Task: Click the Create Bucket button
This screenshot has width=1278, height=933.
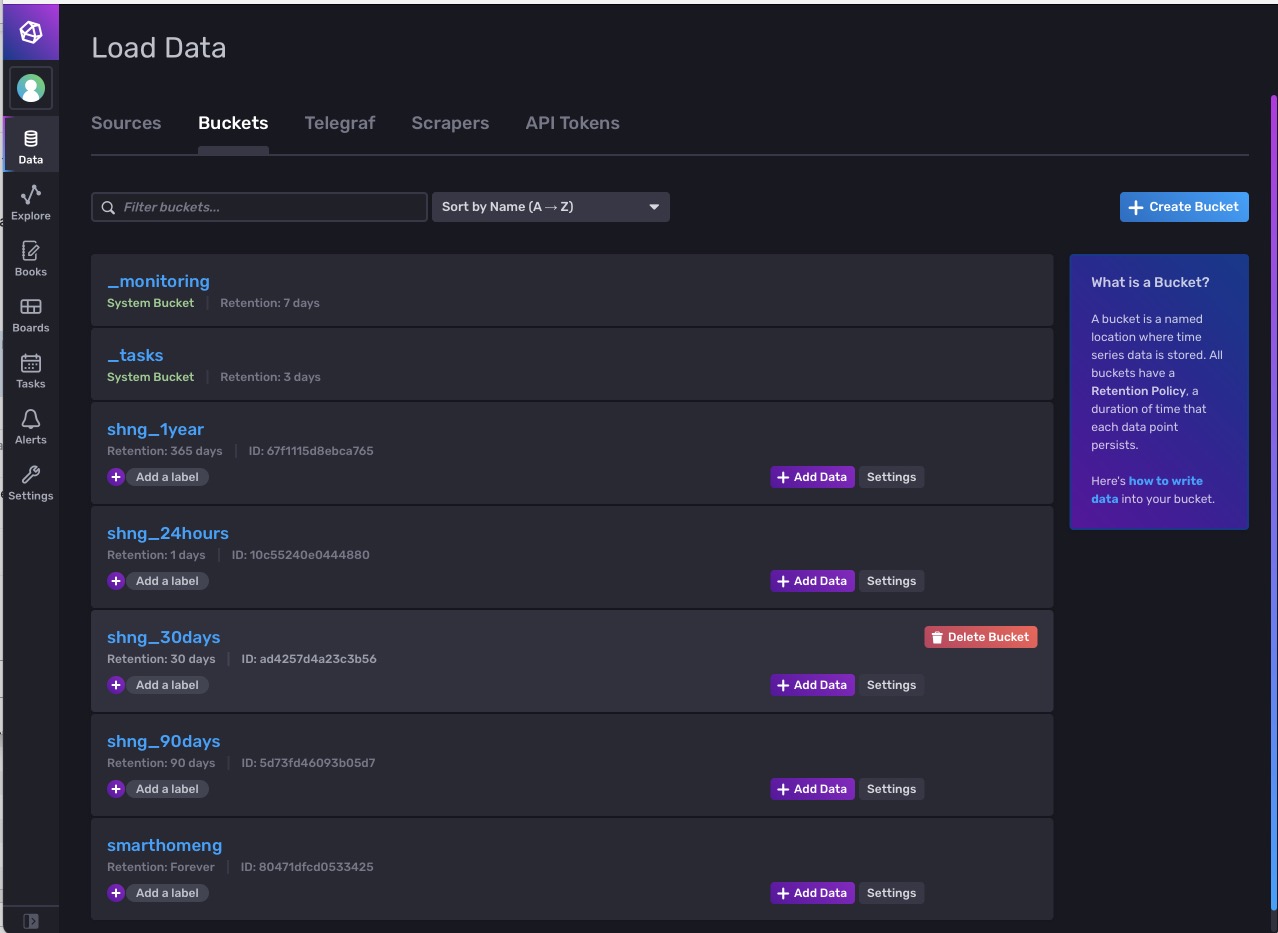Action: tap(1184, 207)
